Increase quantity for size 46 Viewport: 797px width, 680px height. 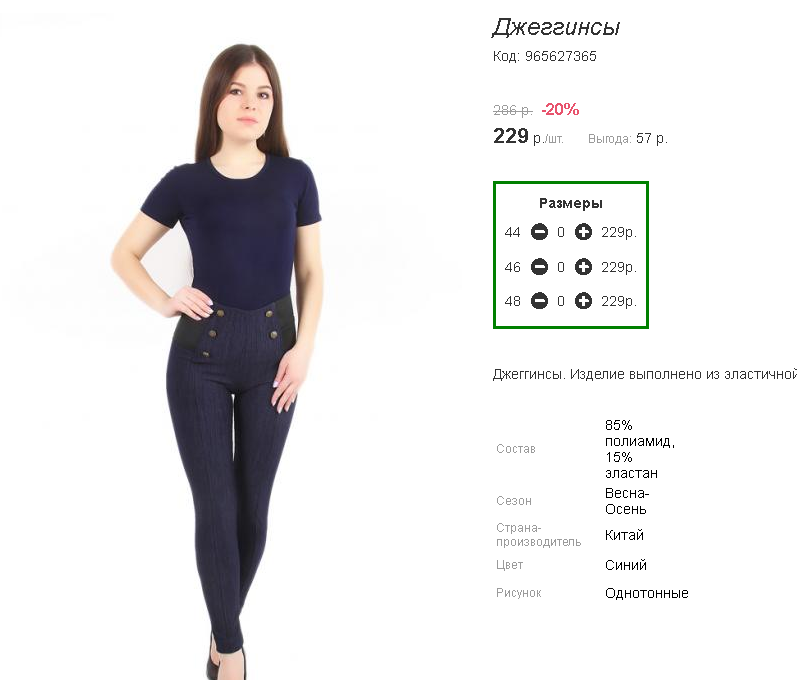click(583, 267)
